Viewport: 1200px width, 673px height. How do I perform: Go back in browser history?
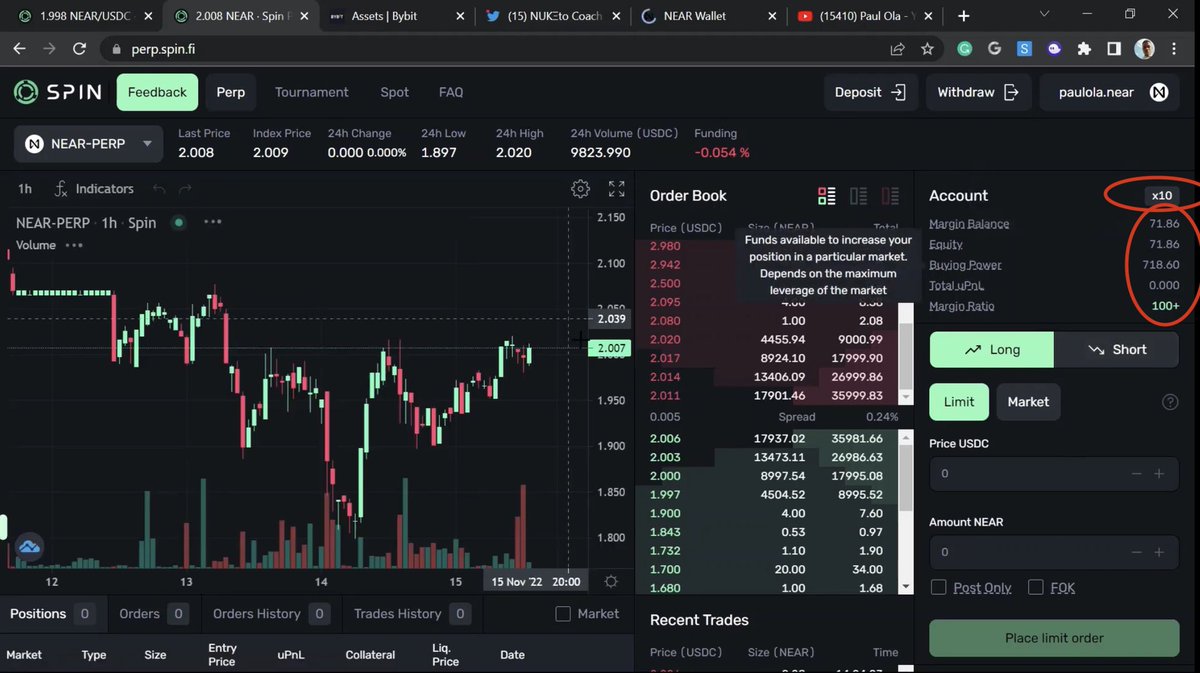(21, 49)
